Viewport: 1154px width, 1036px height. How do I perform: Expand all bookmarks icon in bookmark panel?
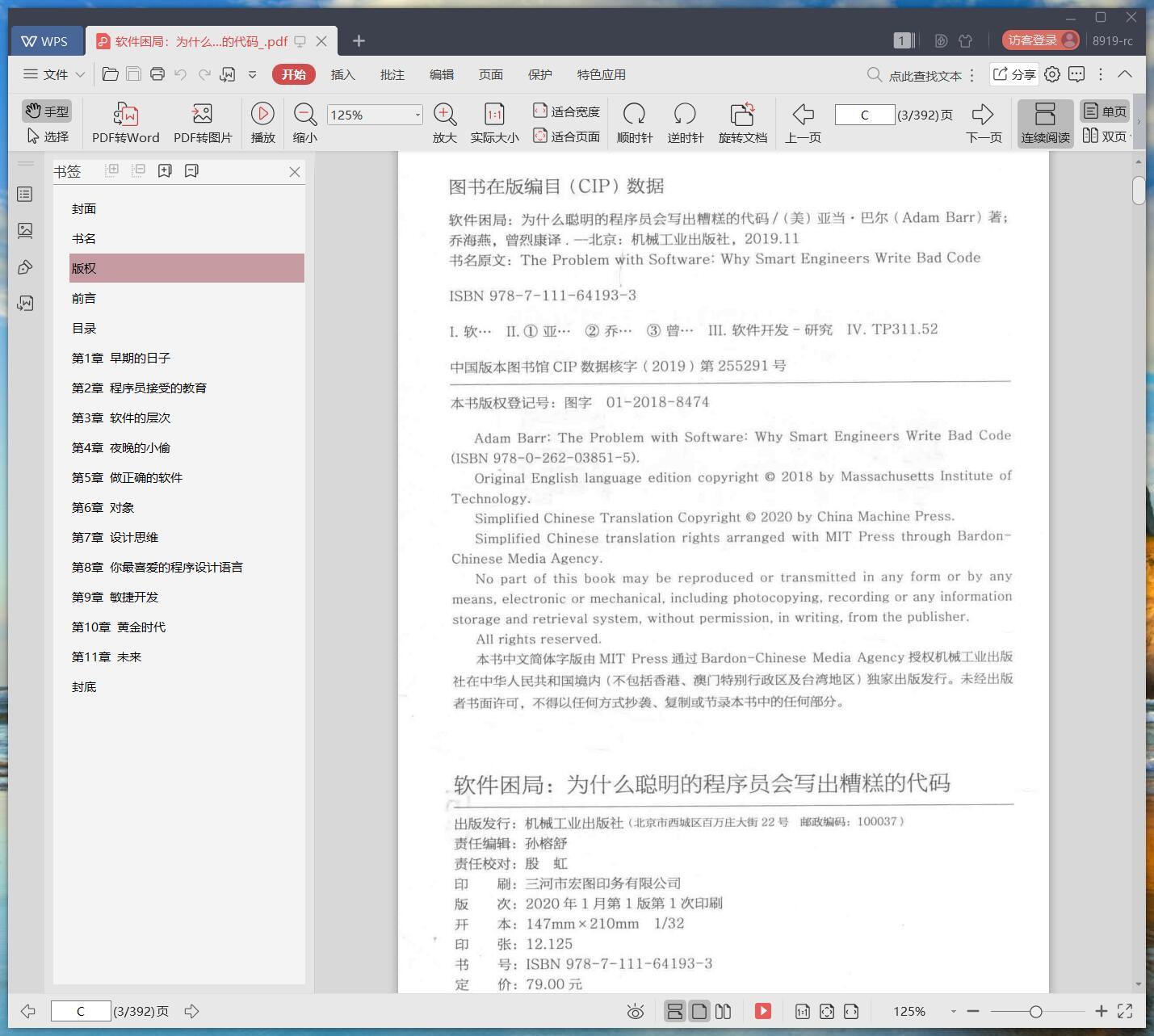(112, 170)
